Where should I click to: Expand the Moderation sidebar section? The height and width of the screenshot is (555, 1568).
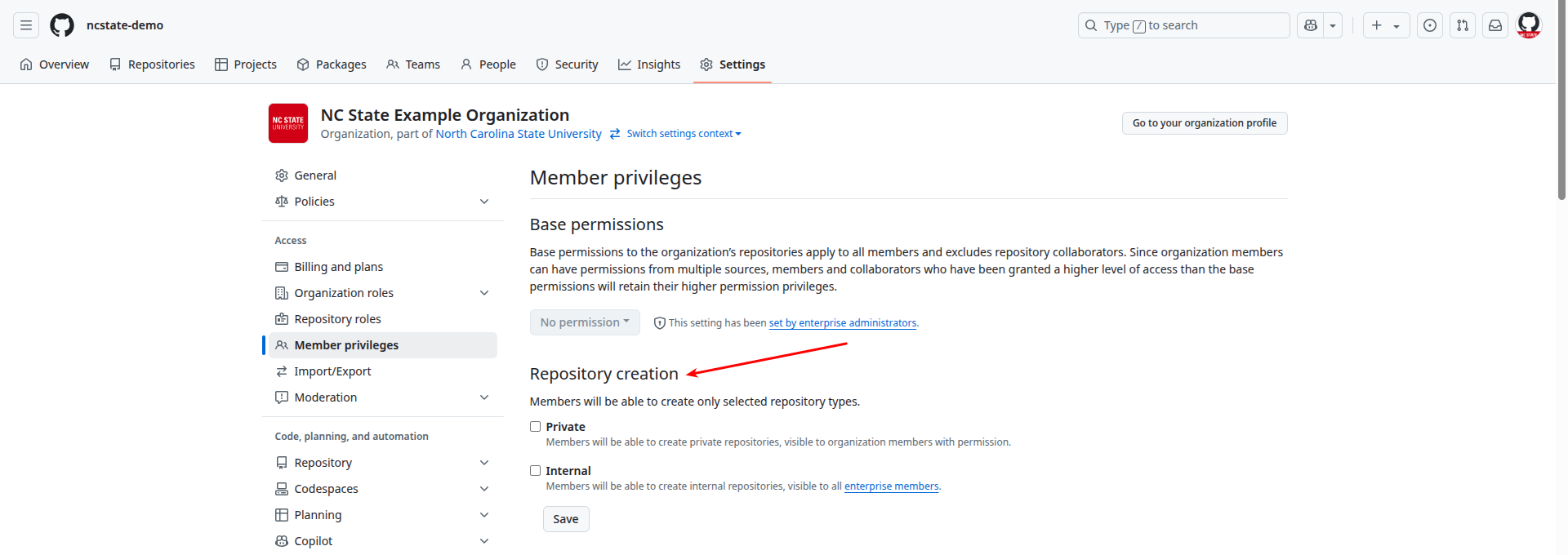[484, 397]
